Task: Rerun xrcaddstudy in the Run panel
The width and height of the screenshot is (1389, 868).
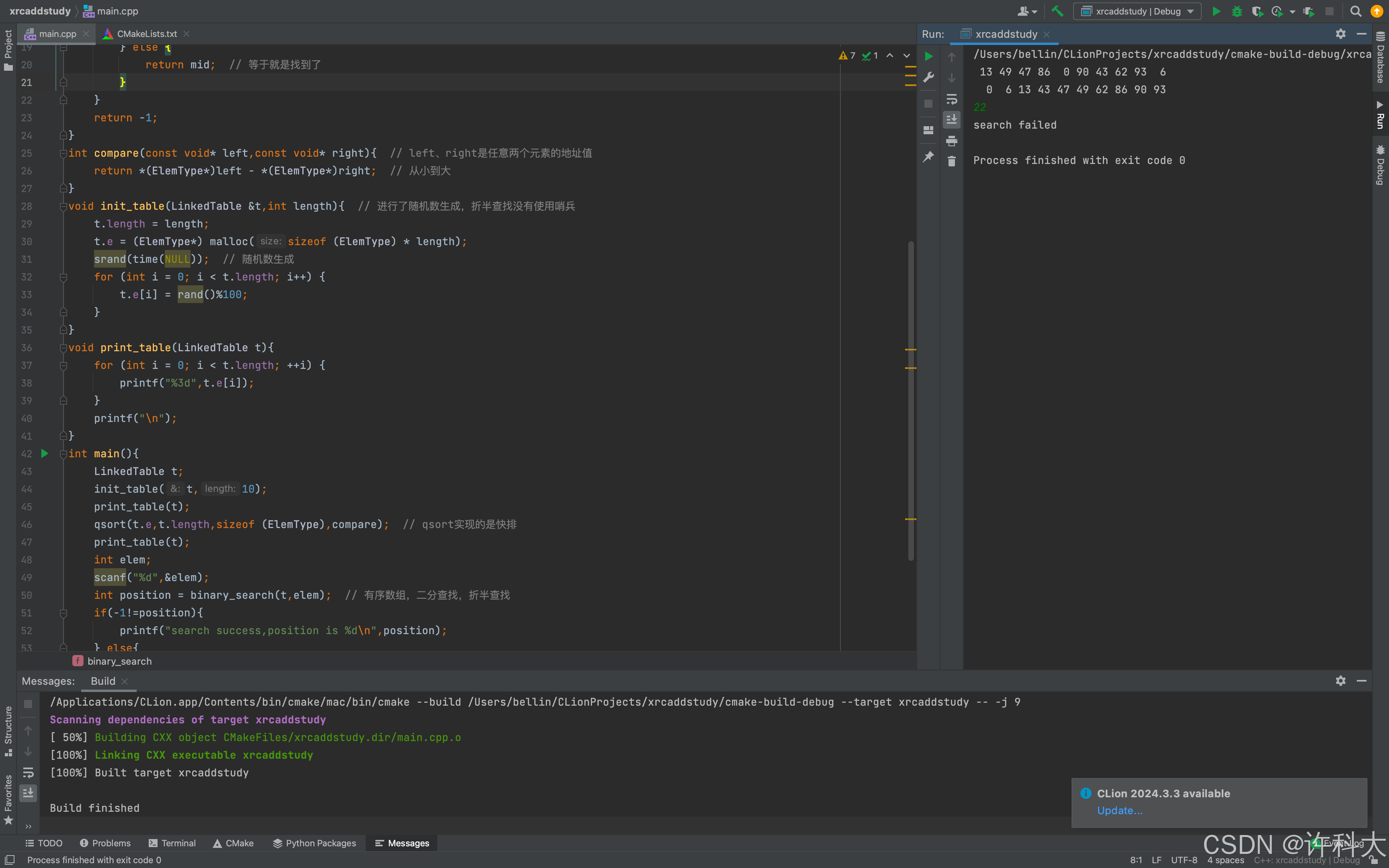Action: pyautogui.click(x=929, y=56)
